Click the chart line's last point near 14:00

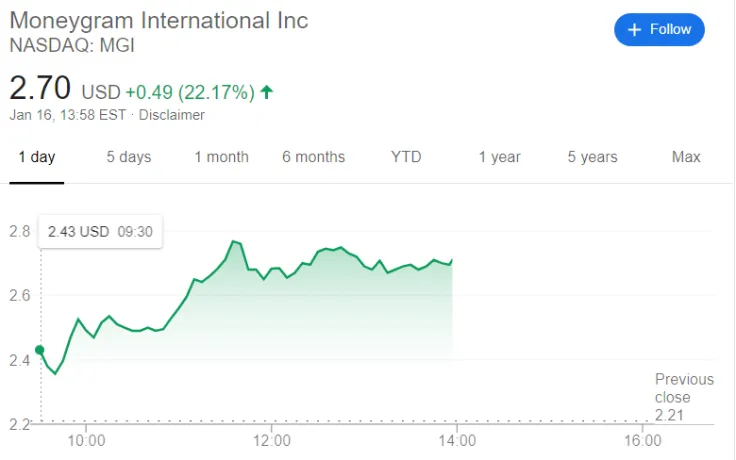point(452,260)
